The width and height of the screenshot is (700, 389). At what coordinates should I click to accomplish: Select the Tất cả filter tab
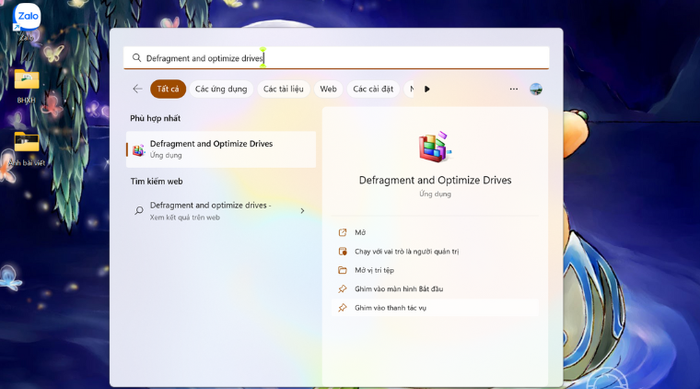pos(168,89)
